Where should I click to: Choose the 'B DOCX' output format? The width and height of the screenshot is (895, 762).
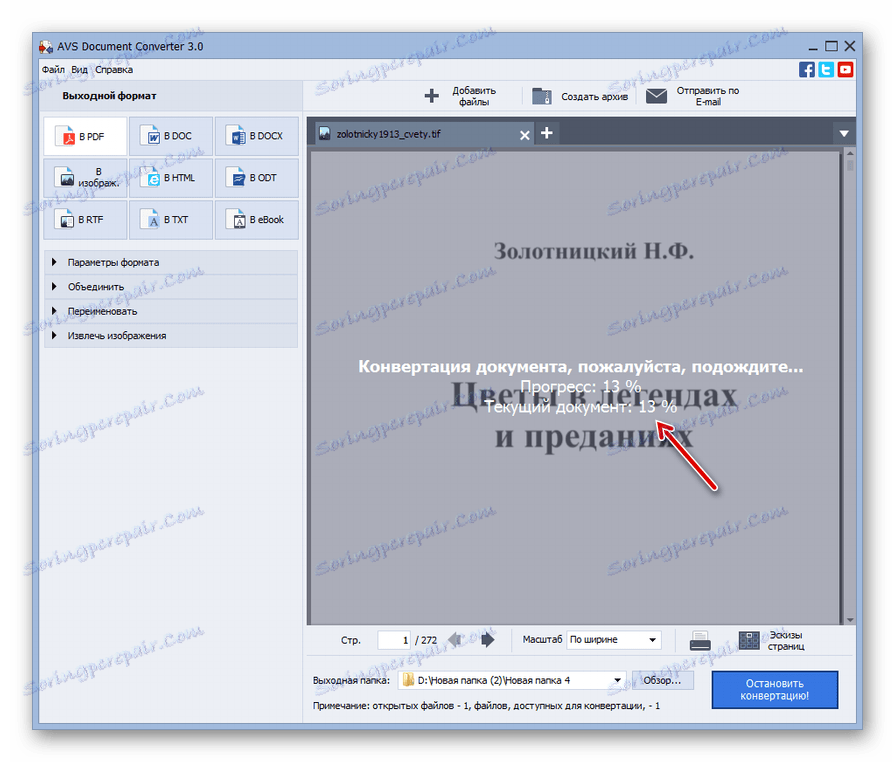click(x=256, y=136)
